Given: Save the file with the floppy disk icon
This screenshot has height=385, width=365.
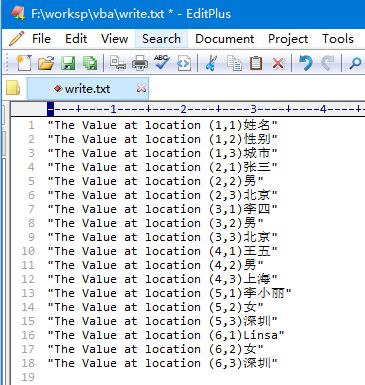Looking at the screenshot, I should (x=68, y=63).
